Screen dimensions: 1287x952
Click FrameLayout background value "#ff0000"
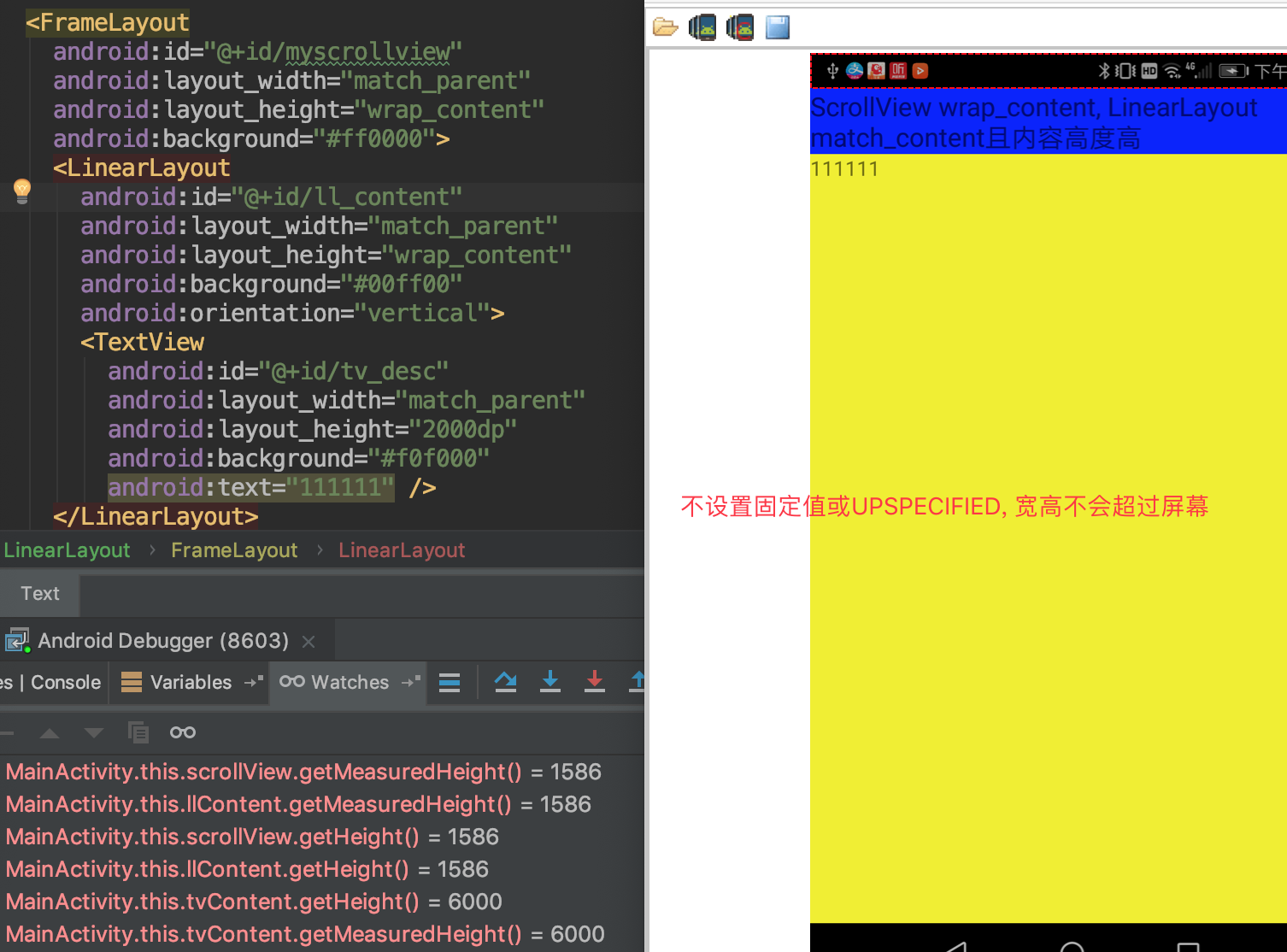point(374,138)
